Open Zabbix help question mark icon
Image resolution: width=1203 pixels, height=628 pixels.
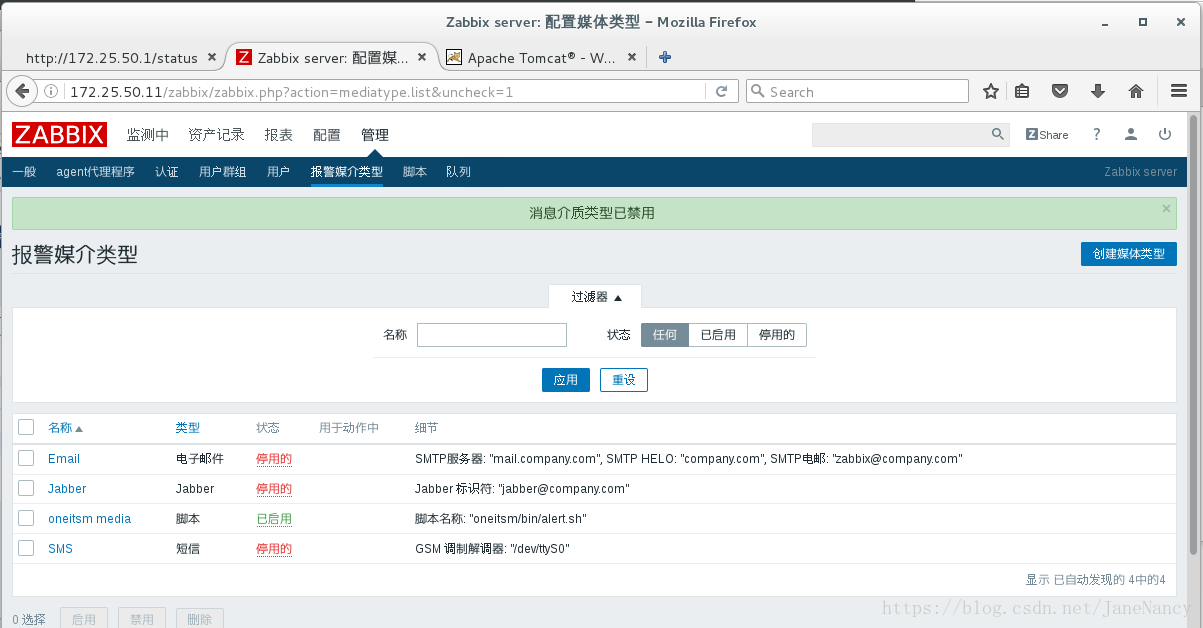point(1097,134)
